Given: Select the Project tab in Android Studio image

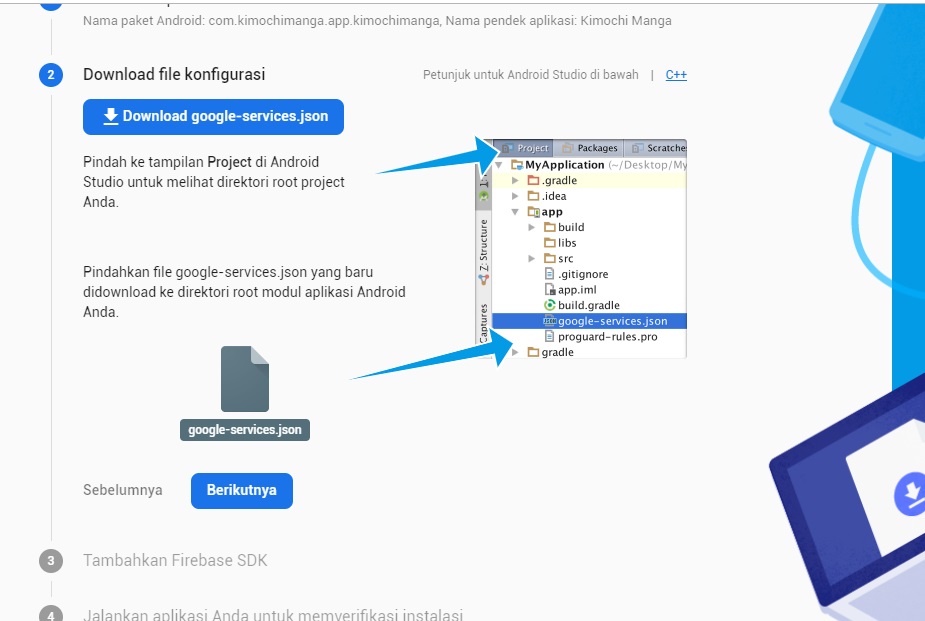Looking at the screenshot, I should pos(524,148).
